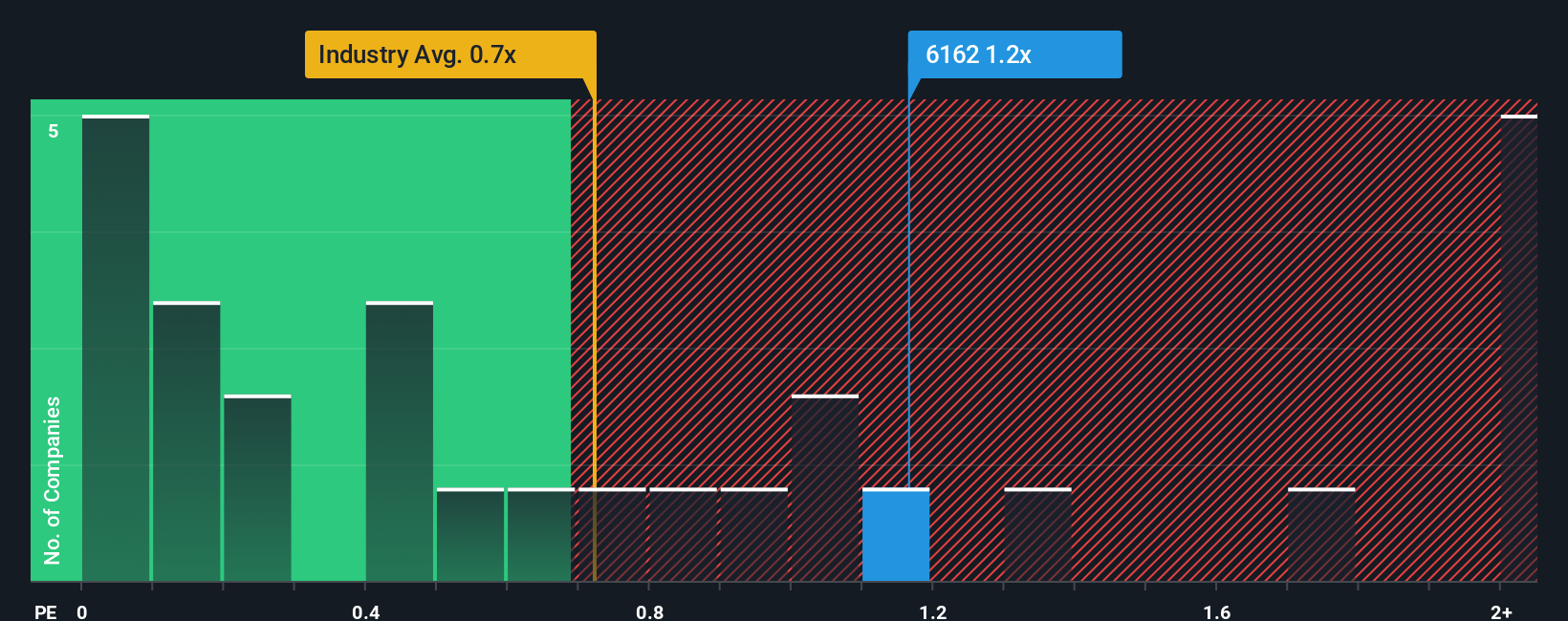Click the 'No. of Companies' axis title
This screenshot has width=1568, height=621.
(53, 481)
